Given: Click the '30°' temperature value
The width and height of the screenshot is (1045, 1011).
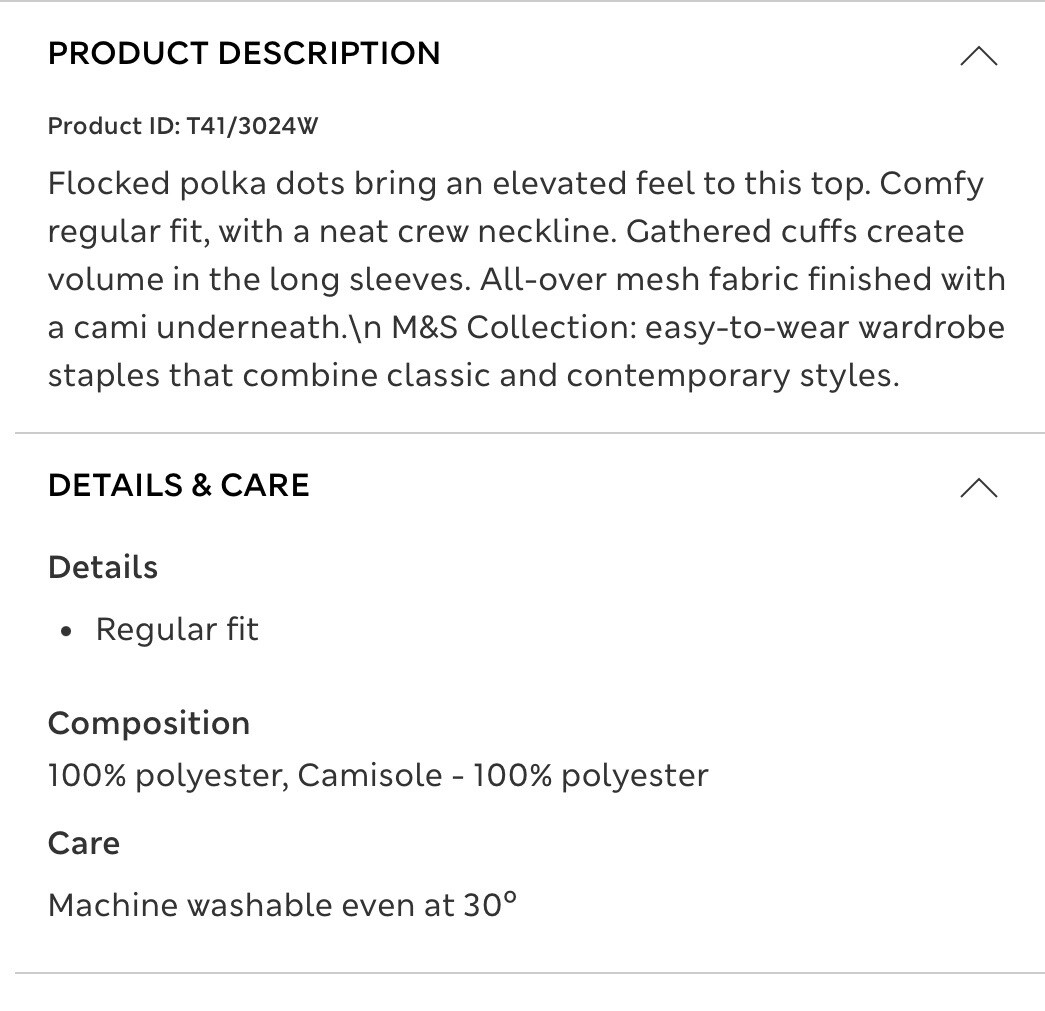Looking at the screenshot, I should 490,905.
